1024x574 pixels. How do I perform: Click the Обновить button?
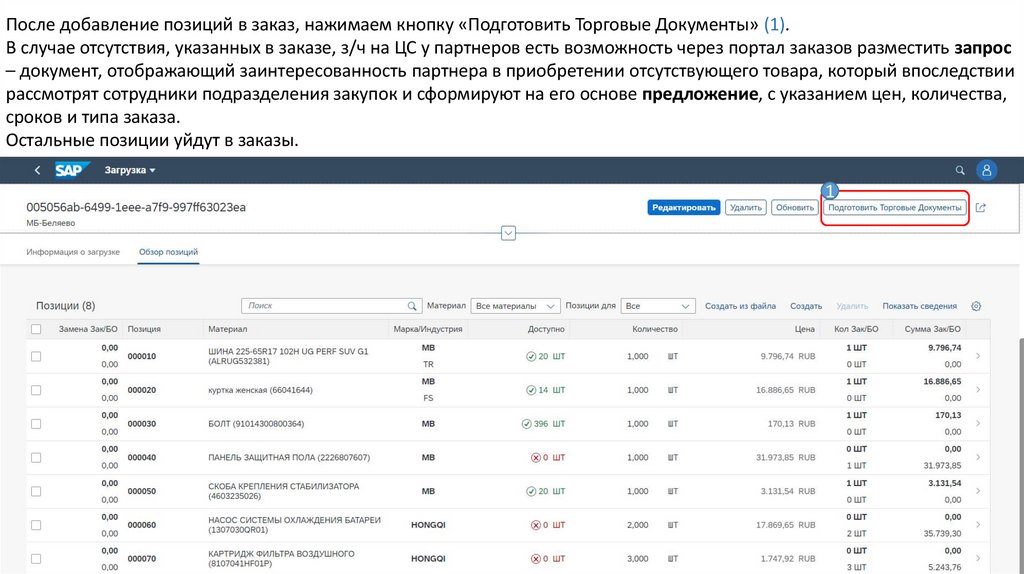point(795,208)
